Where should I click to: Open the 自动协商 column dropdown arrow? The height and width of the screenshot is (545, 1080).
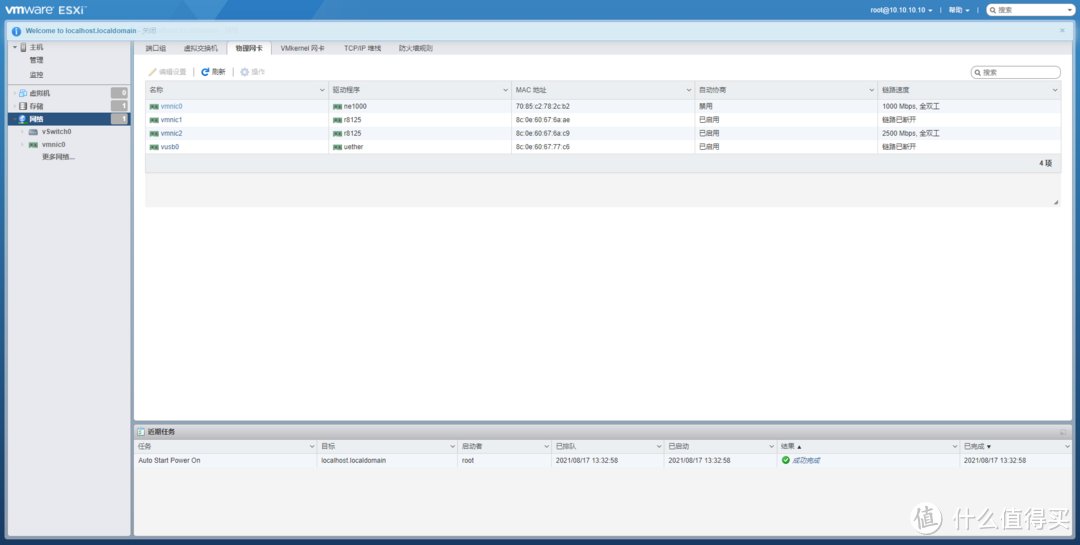pos(872,90)
